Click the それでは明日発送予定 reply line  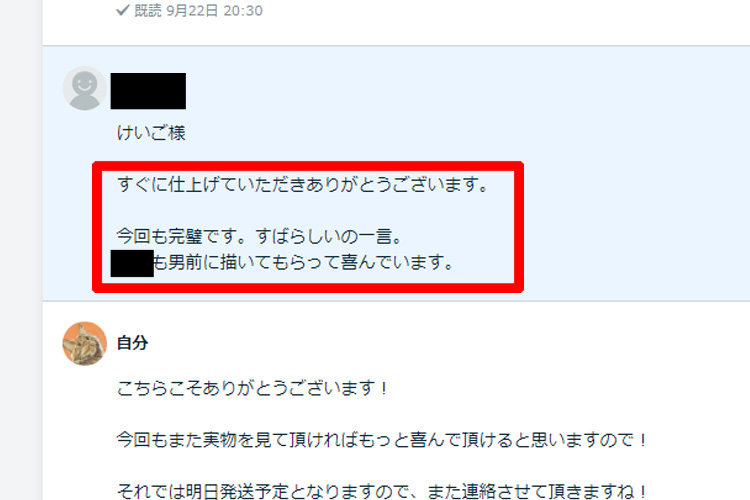tap(382, 491)
